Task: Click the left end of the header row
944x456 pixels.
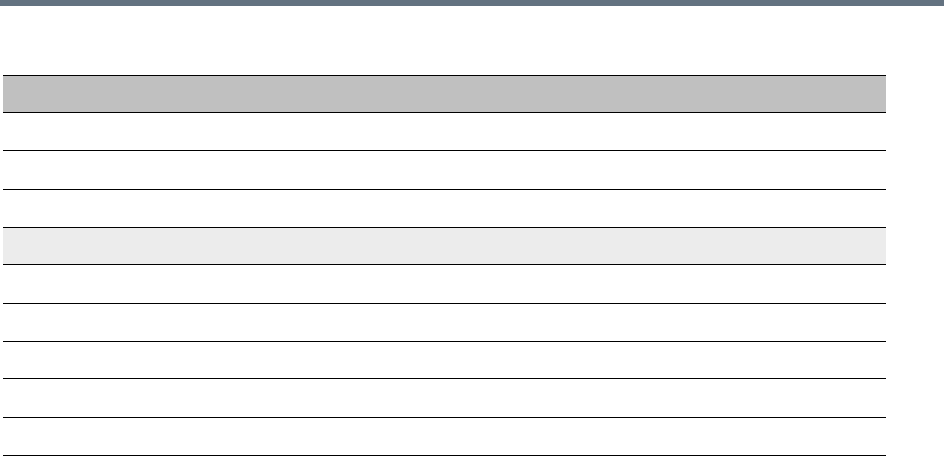Action: (15, 93)
